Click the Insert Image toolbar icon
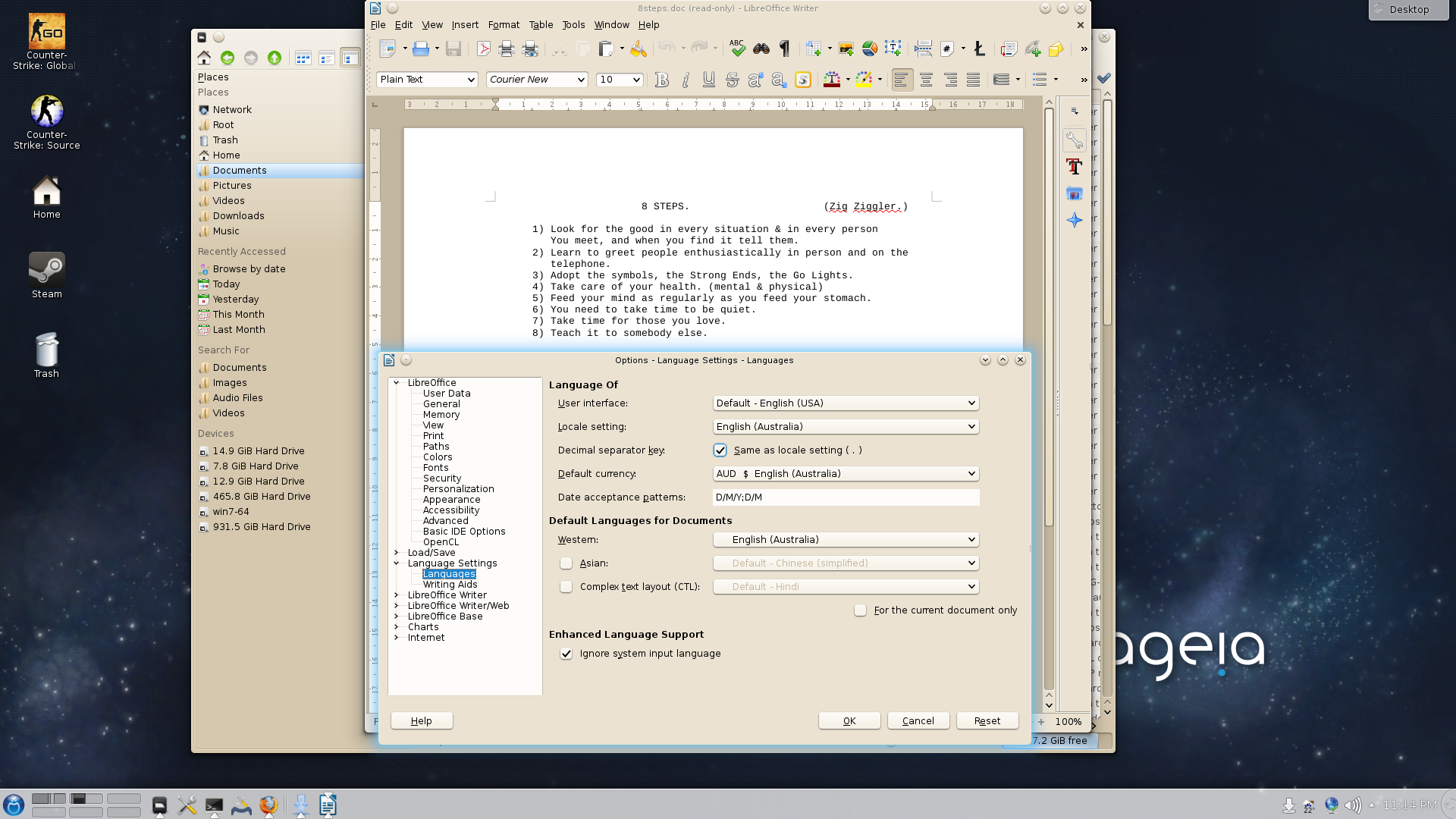The height and width of the screenshot is (819, 1456). (846, 49)
